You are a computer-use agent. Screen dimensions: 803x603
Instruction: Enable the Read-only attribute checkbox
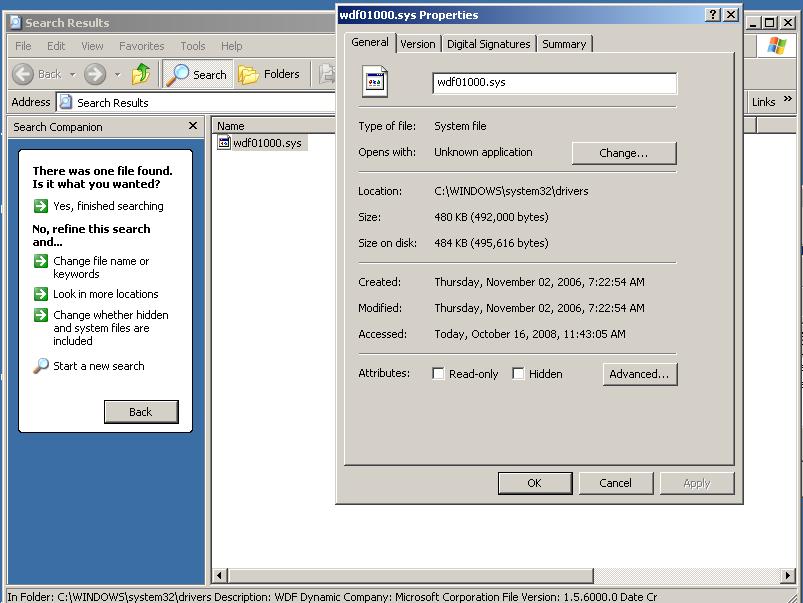tap(438, 373)
